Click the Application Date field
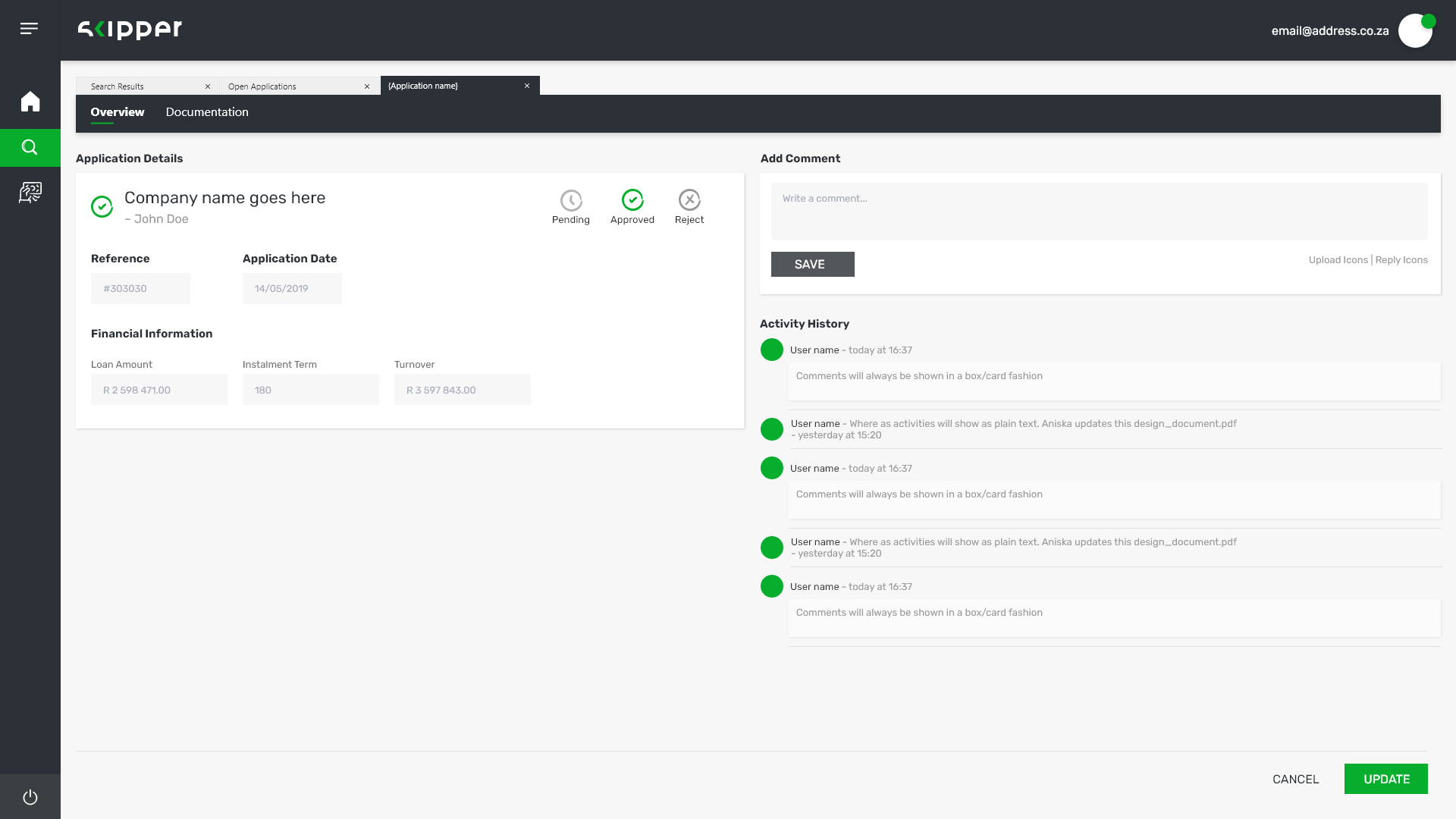Viewport: 1456px width, 819px height. click(292, 289)
